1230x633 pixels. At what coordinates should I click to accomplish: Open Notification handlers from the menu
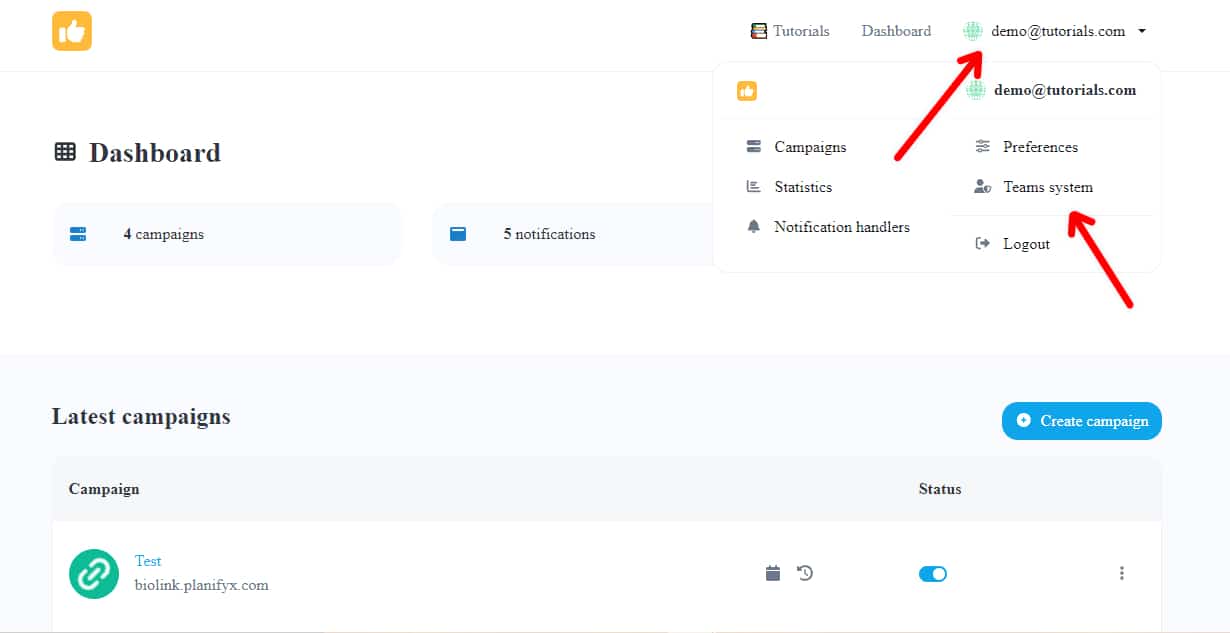coord(841,227)
